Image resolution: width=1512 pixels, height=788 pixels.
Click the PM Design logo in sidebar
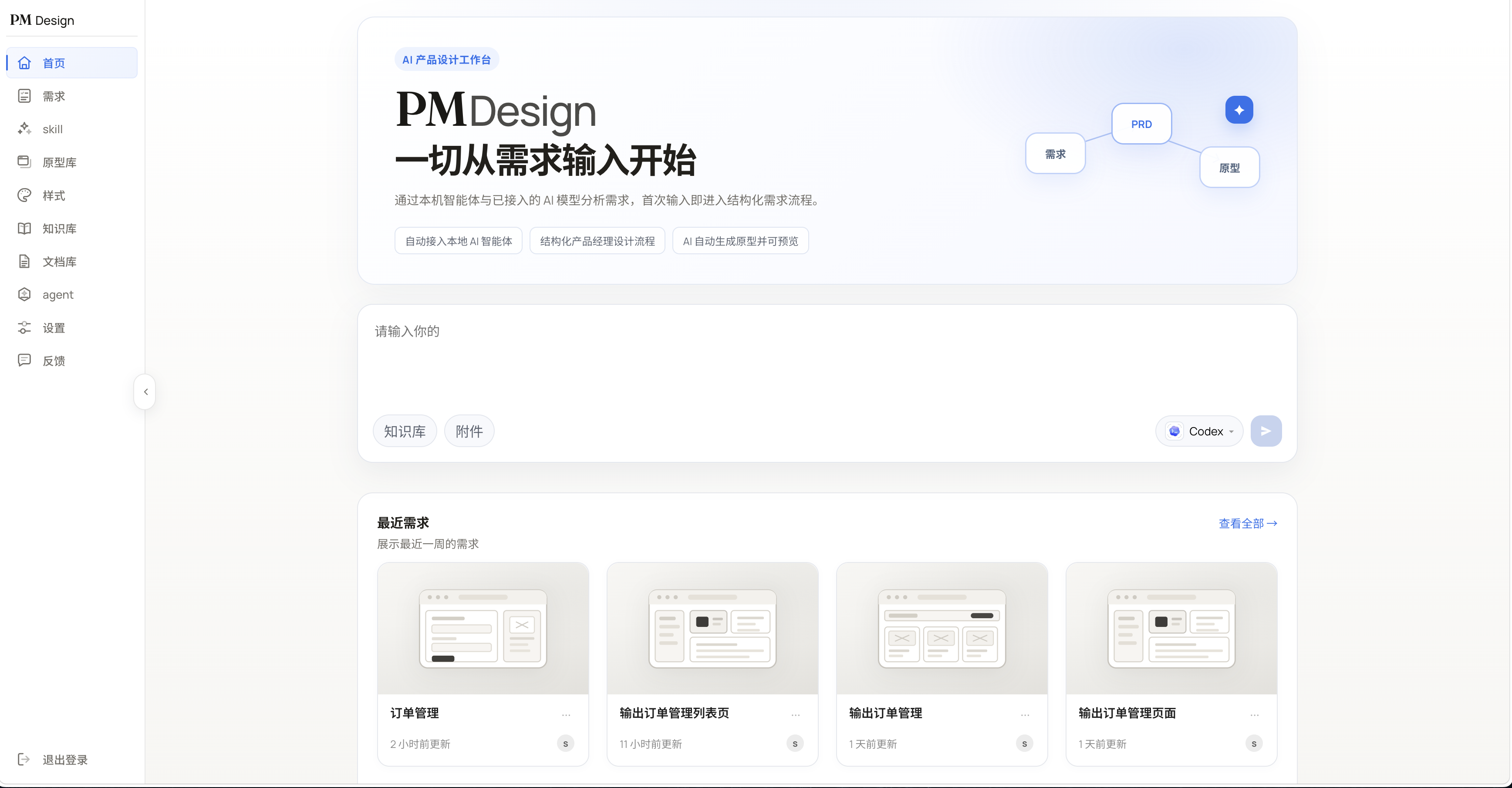pyautogui.click(x=42, y=20)
